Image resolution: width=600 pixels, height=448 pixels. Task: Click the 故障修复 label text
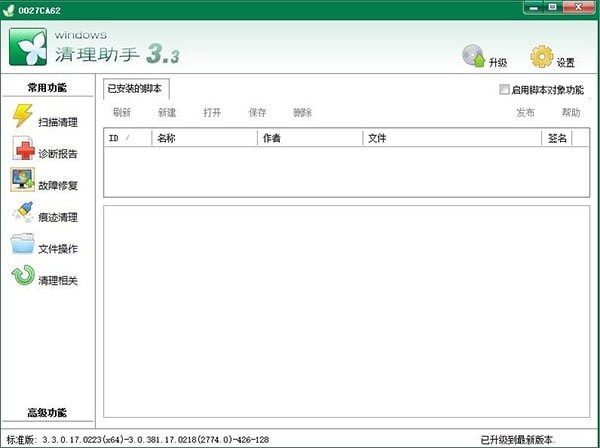point(58,186)
